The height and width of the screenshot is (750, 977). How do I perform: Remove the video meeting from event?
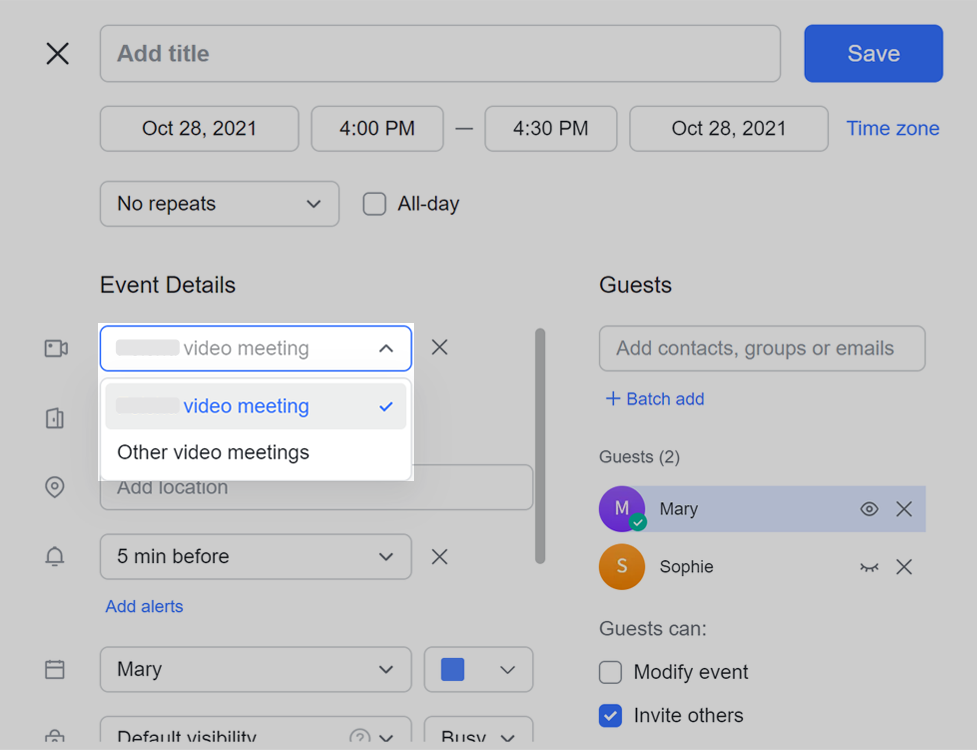coord(439,348)
